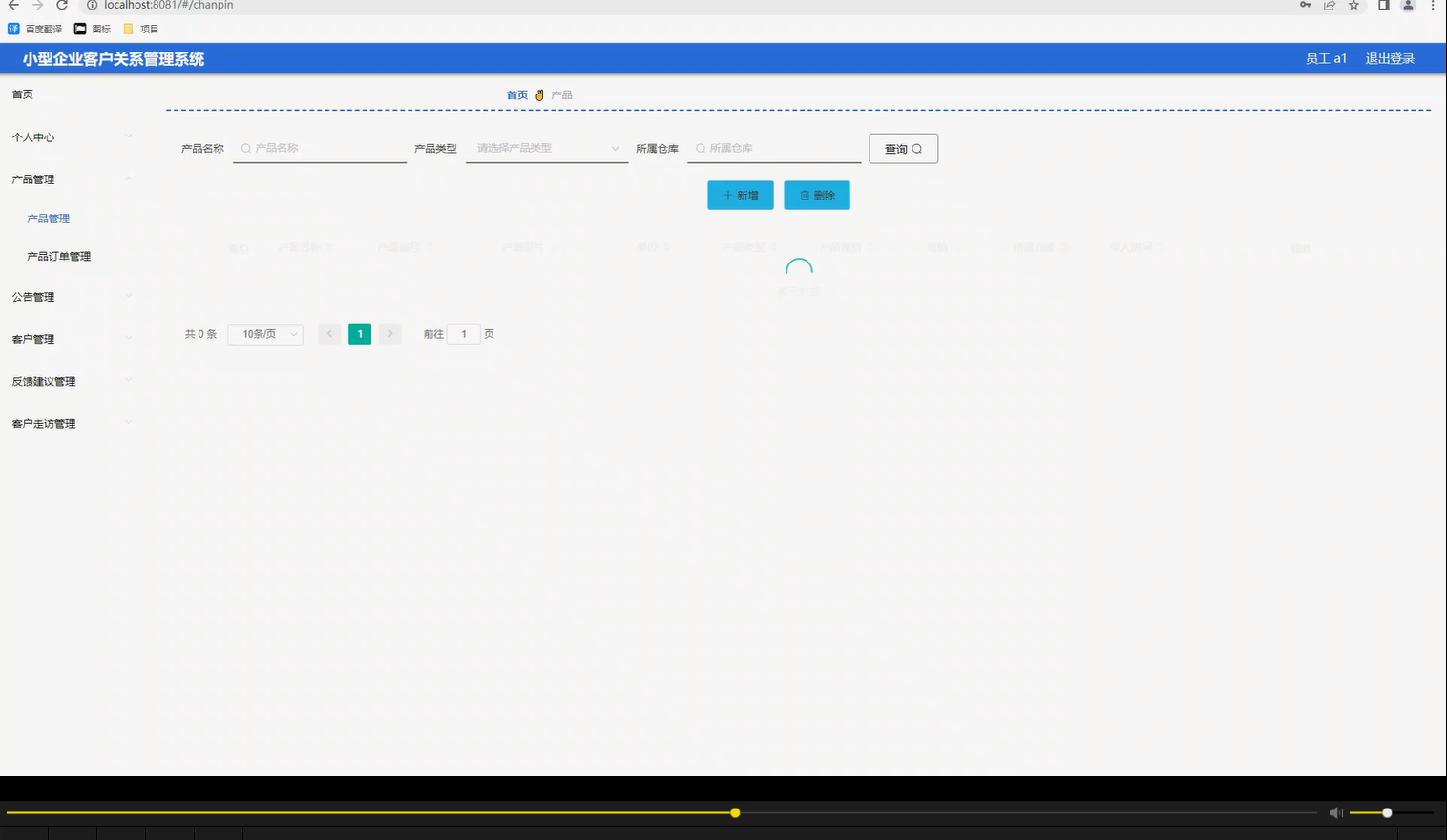Expand the 公告管理 sidebar menu
This screenshot has height=840, width=1447.
click(x=72, y=297)
